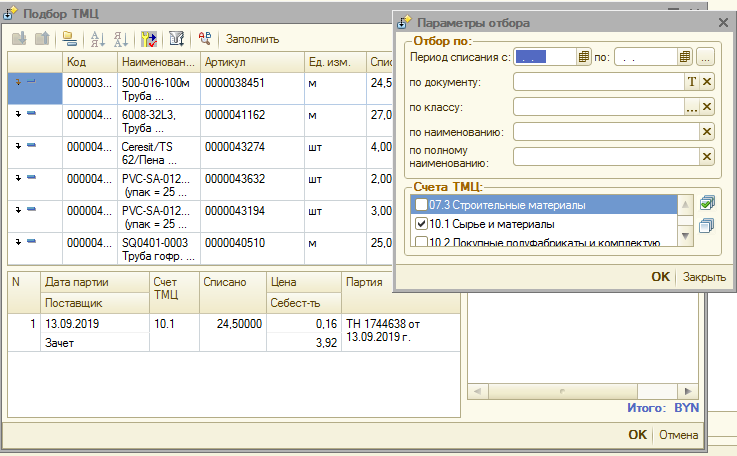Click the filter funnel icon in toolbar
The width and height of the screenshot is (737, 456).
point(176,39)
